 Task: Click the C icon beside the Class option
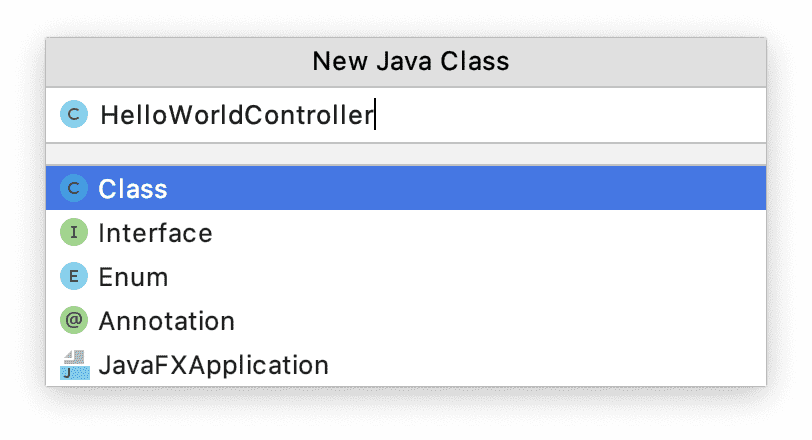click(x=74, y=188)
